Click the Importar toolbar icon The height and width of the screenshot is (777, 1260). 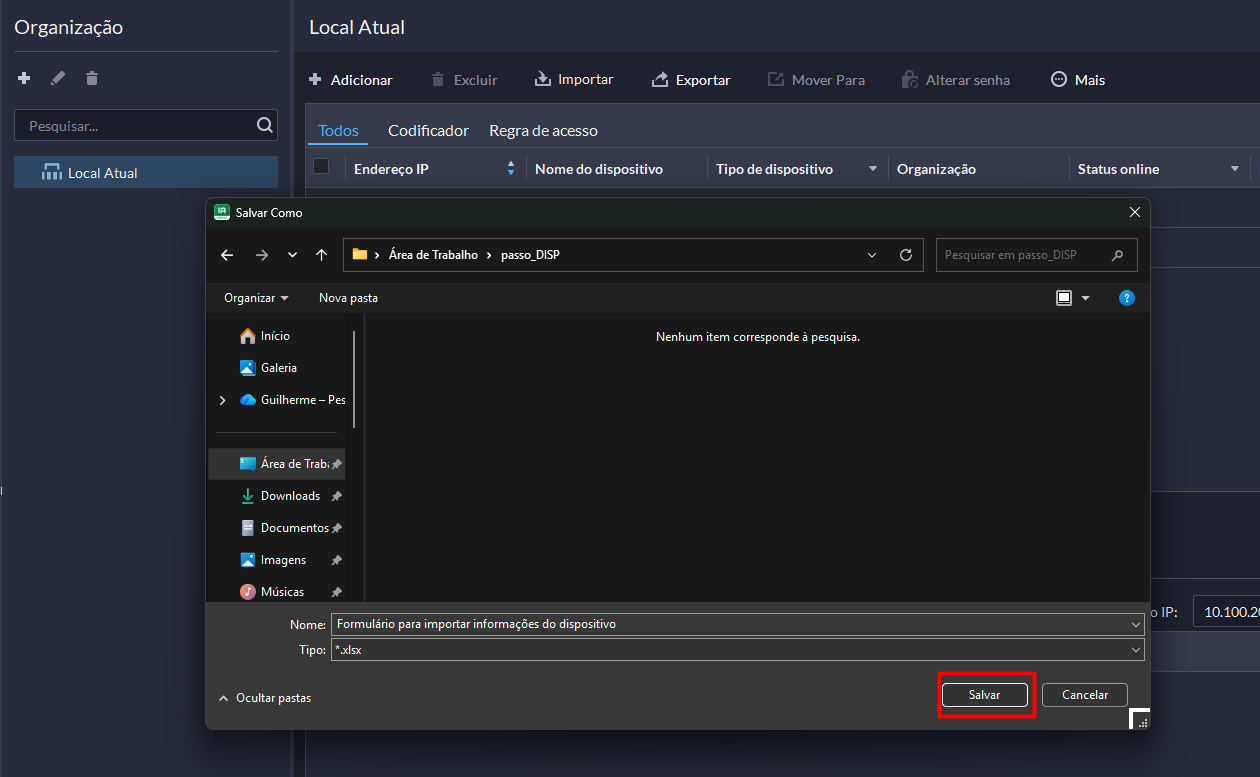[x=543, y=80]
